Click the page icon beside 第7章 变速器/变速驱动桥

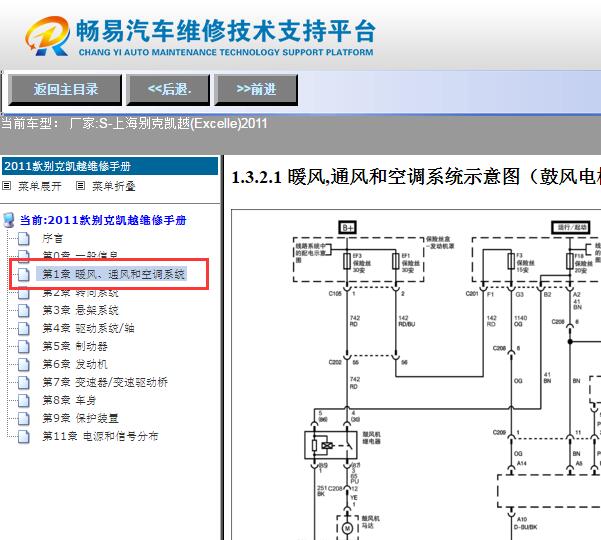click(24, 382)
